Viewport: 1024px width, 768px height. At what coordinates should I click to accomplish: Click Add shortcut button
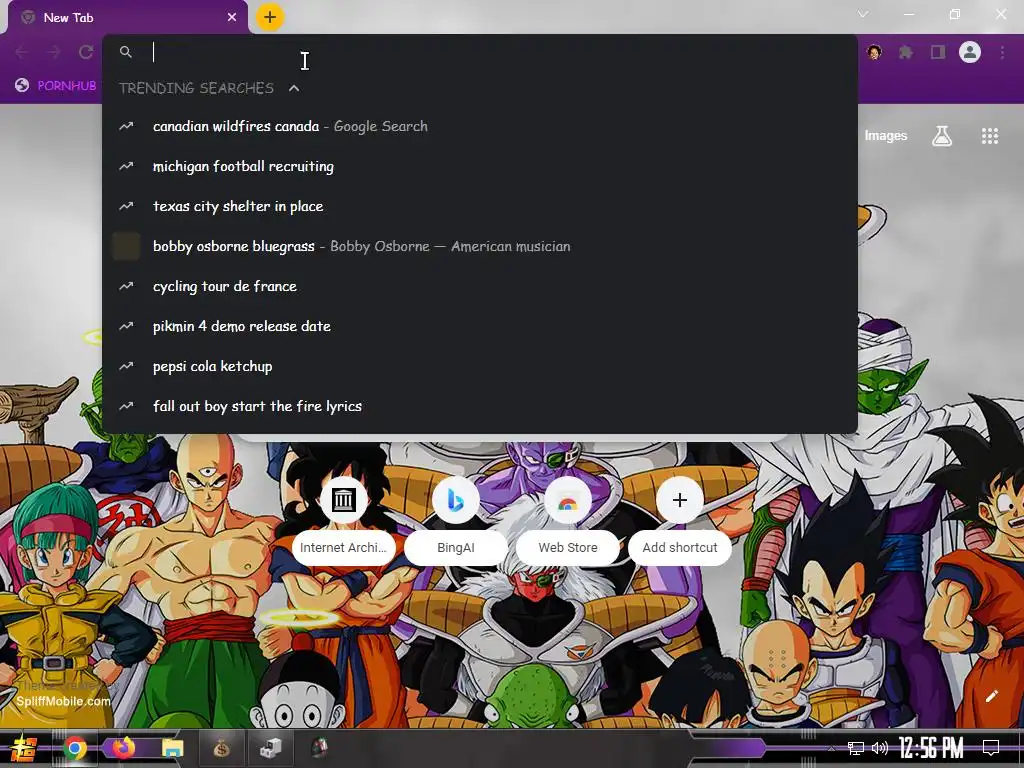point(680,520)
